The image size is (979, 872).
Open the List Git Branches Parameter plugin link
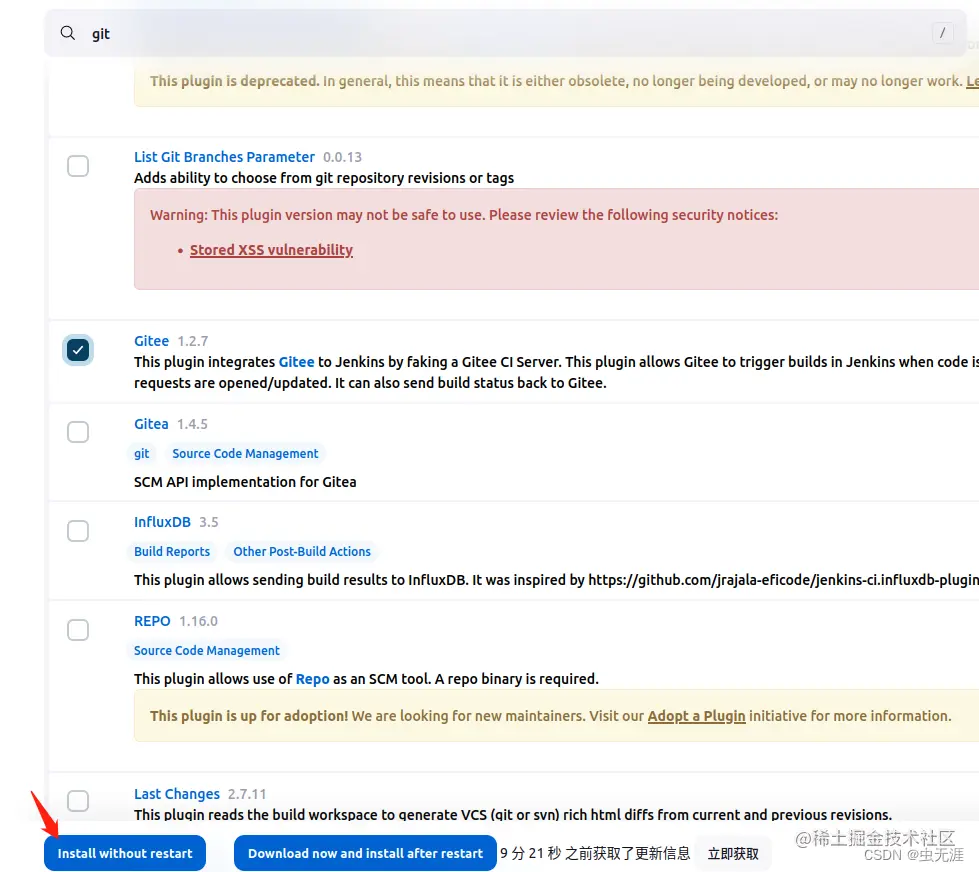coord(224,157)
